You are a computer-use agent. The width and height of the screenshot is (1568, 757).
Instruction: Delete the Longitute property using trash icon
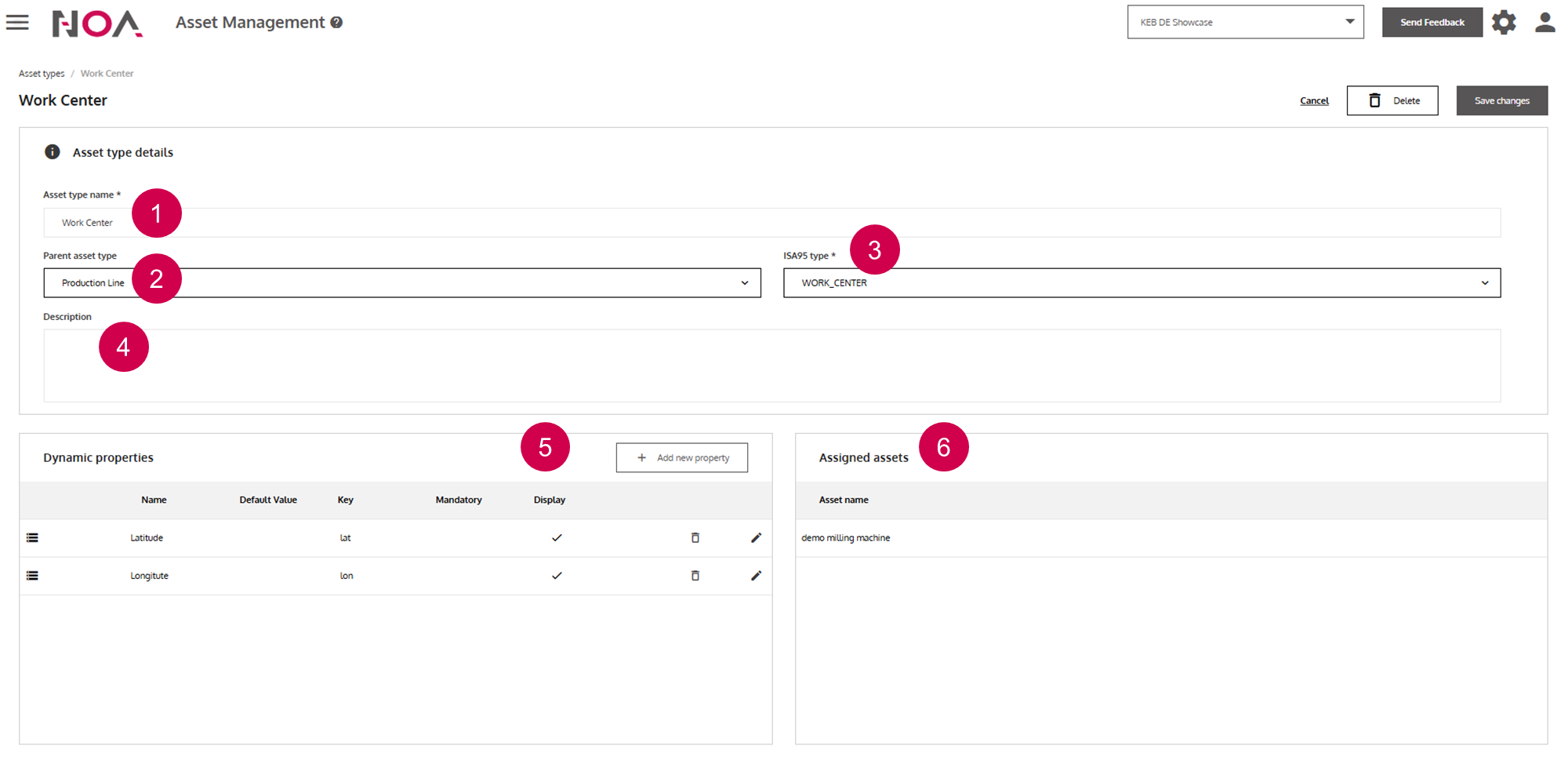click(695, 576)
